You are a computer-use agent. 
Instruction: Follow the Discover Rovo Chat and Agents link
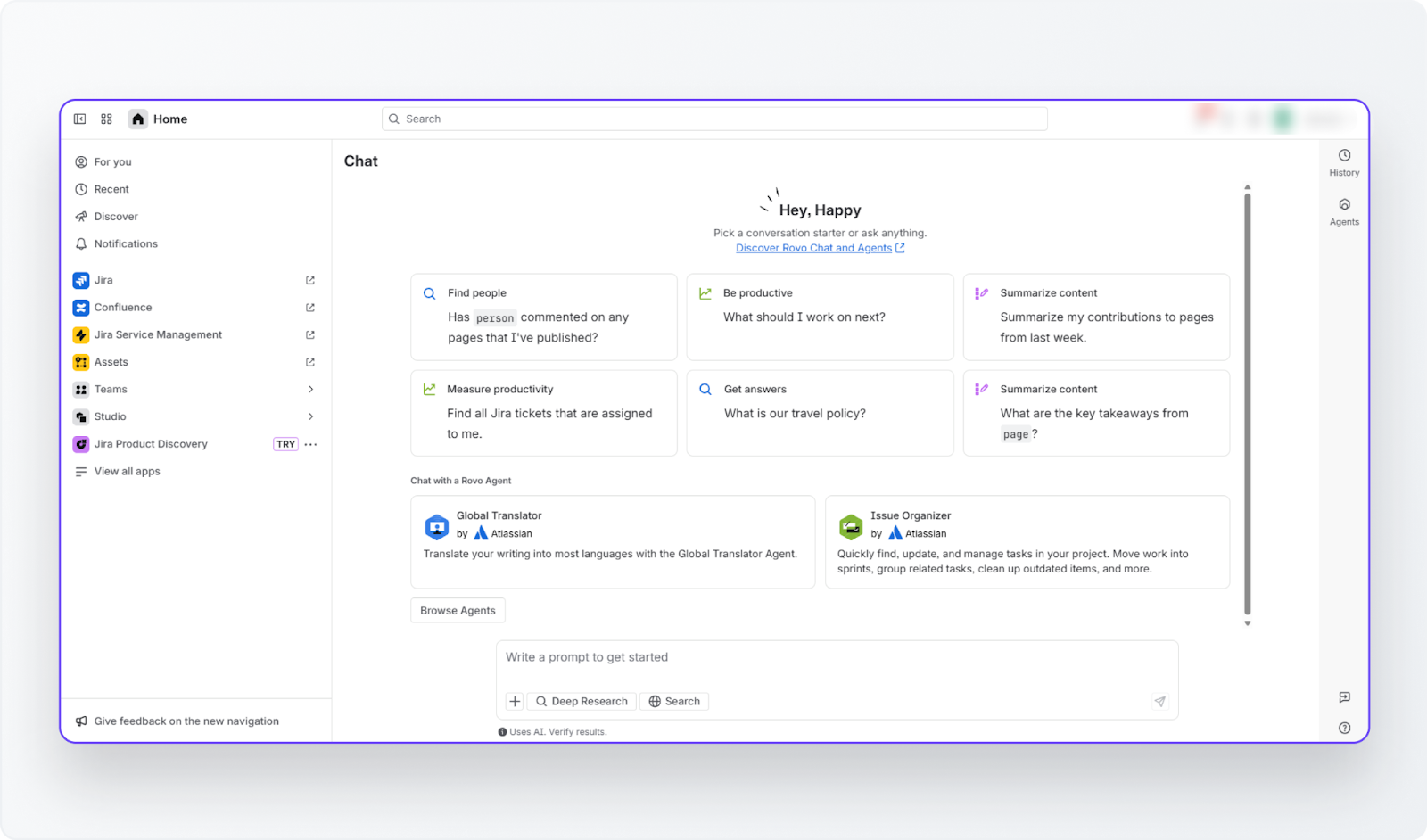coord(820,248)
